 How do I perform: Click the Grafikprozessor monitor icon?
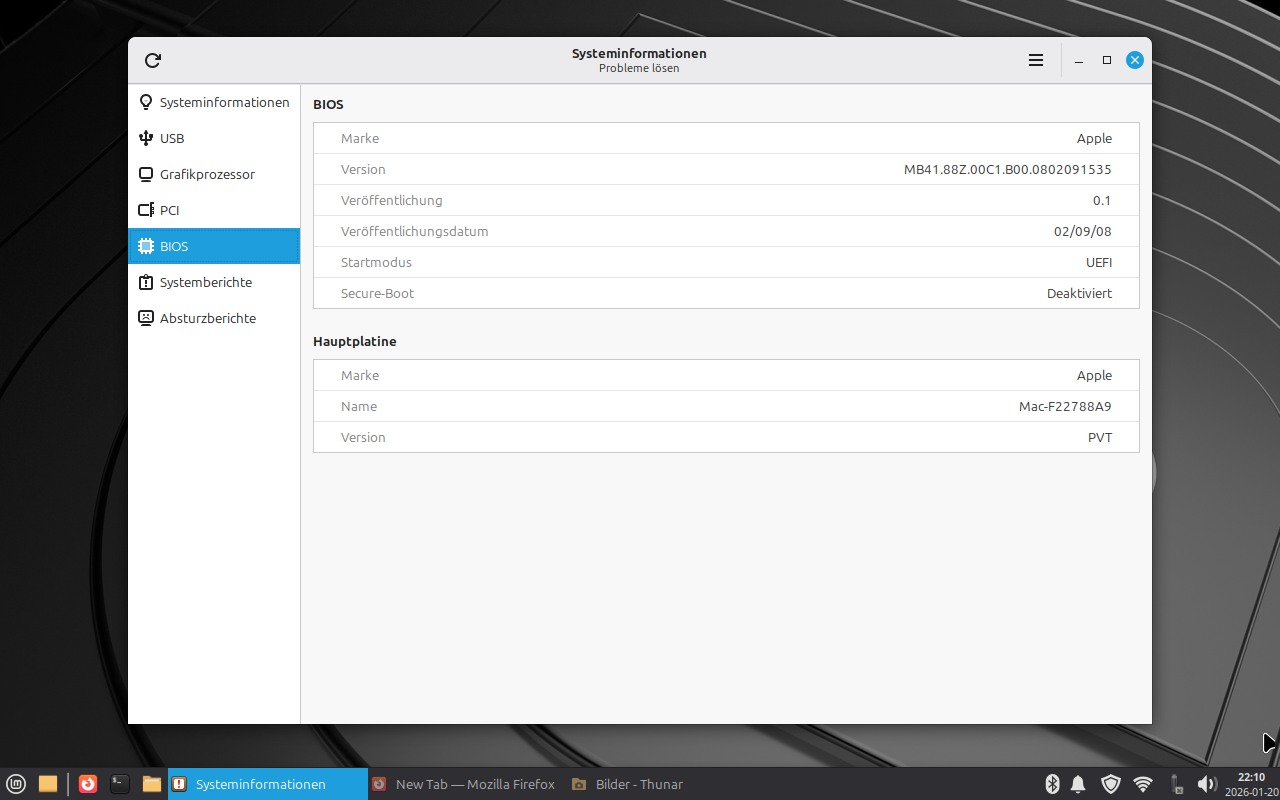(146, 174)
